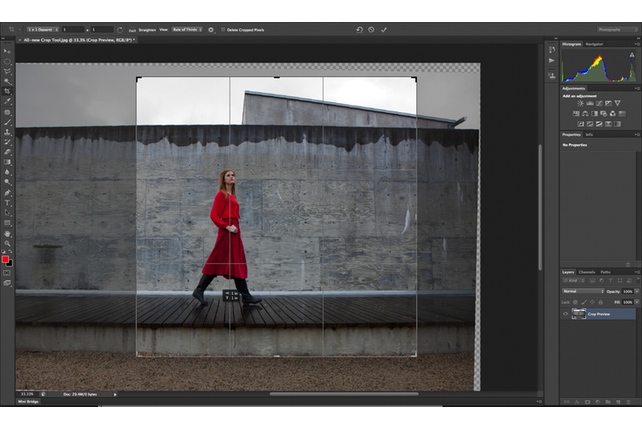Add a Curves adjustment

(x=599, y=103)
